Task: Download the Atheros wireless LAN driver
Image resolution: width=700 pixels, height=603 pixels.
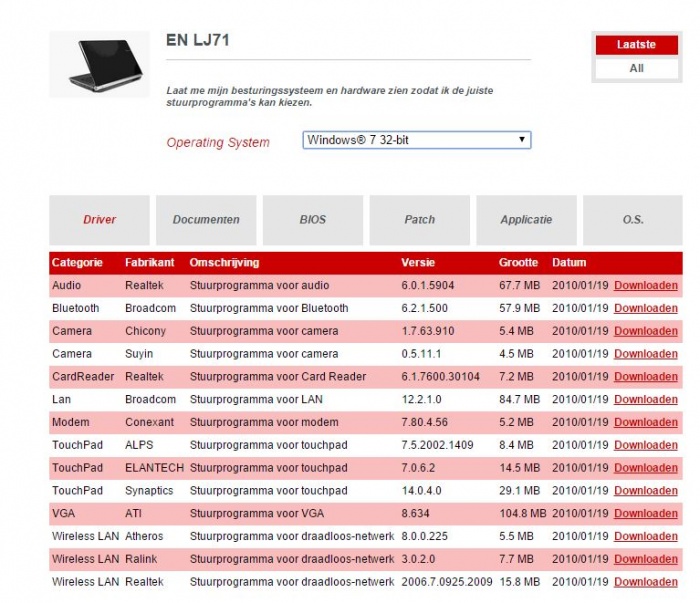Action: pyautogui.click(x=646, y=536)
